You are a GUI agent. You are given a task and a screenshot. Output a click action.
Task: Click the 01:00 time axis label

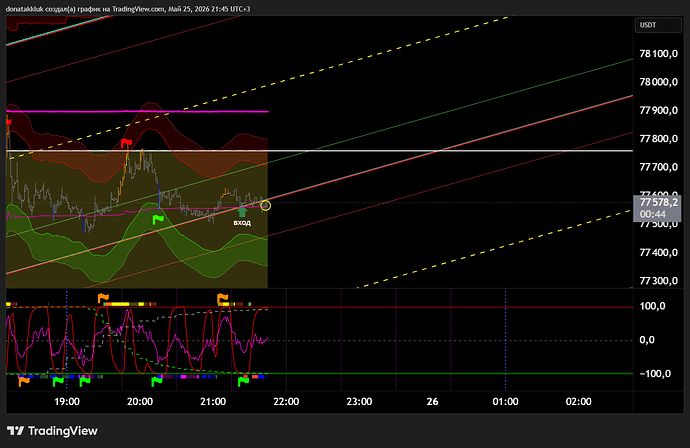pos(505,401)
